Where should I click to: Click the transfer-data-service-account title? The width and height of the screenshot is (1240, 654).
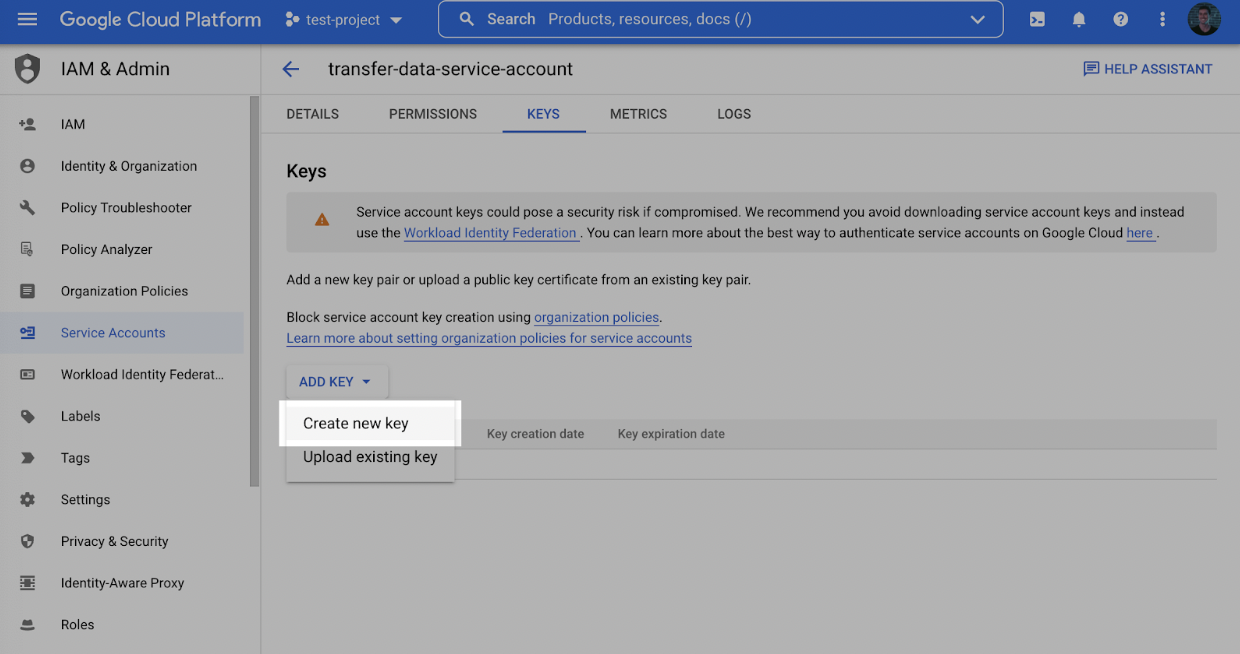coord(451,69)
